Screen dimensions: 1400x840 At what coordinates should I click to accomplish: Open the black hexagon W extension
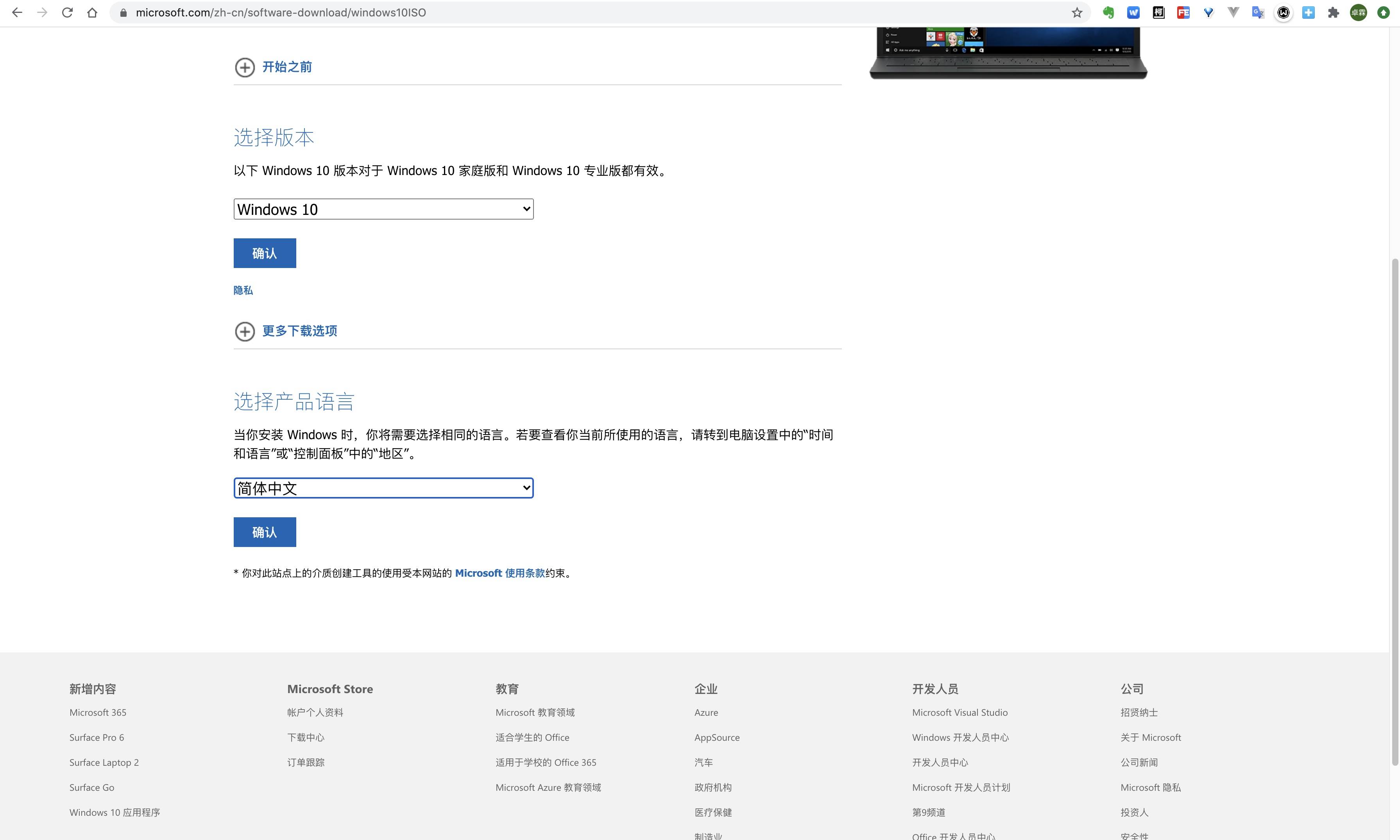point(1284,13)
